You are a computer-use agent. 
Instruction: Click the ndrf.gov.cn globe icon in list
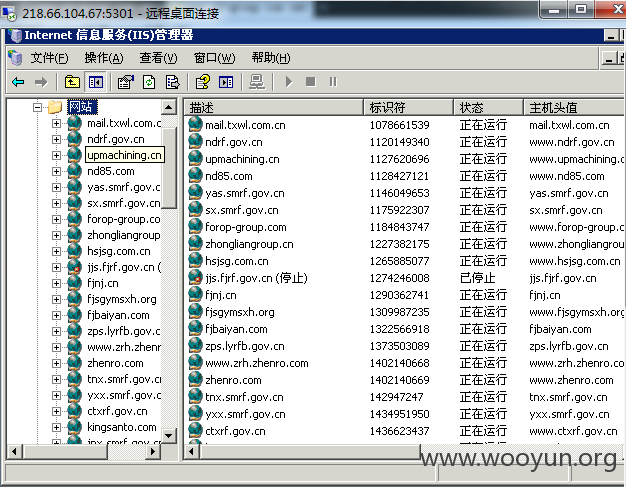click(195, 142)
